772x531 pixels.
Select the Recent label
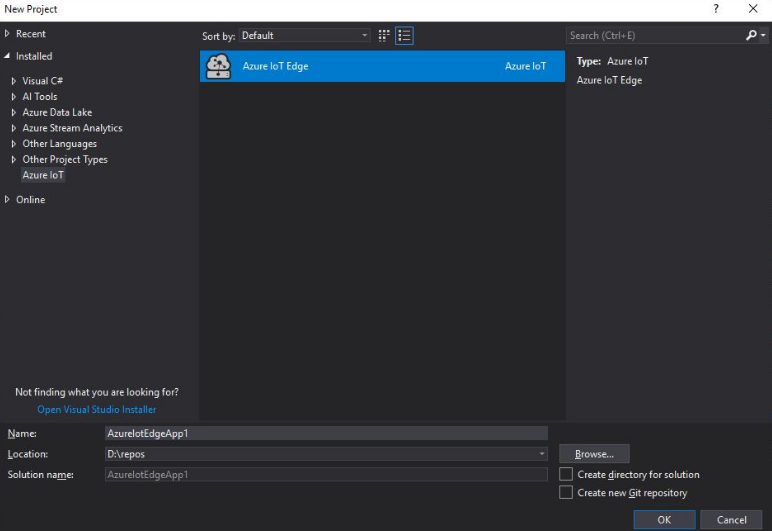click(31, 33)
